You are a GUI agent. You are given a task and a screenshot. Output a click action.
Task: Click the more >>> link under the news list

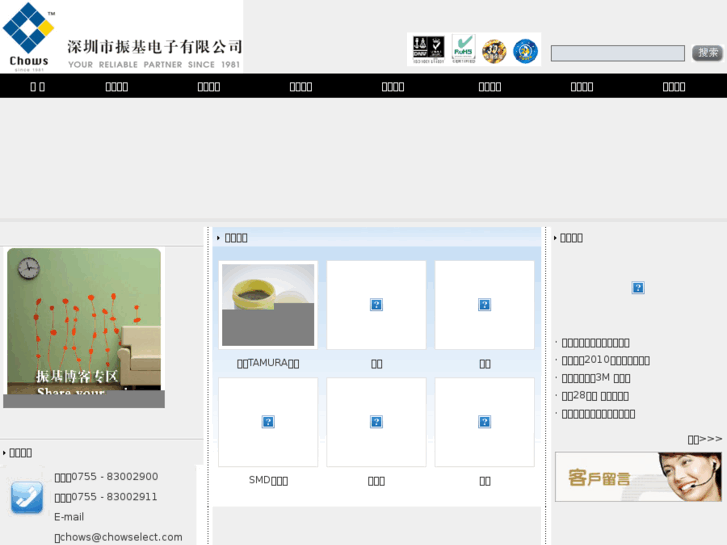(x=705, y=439)
